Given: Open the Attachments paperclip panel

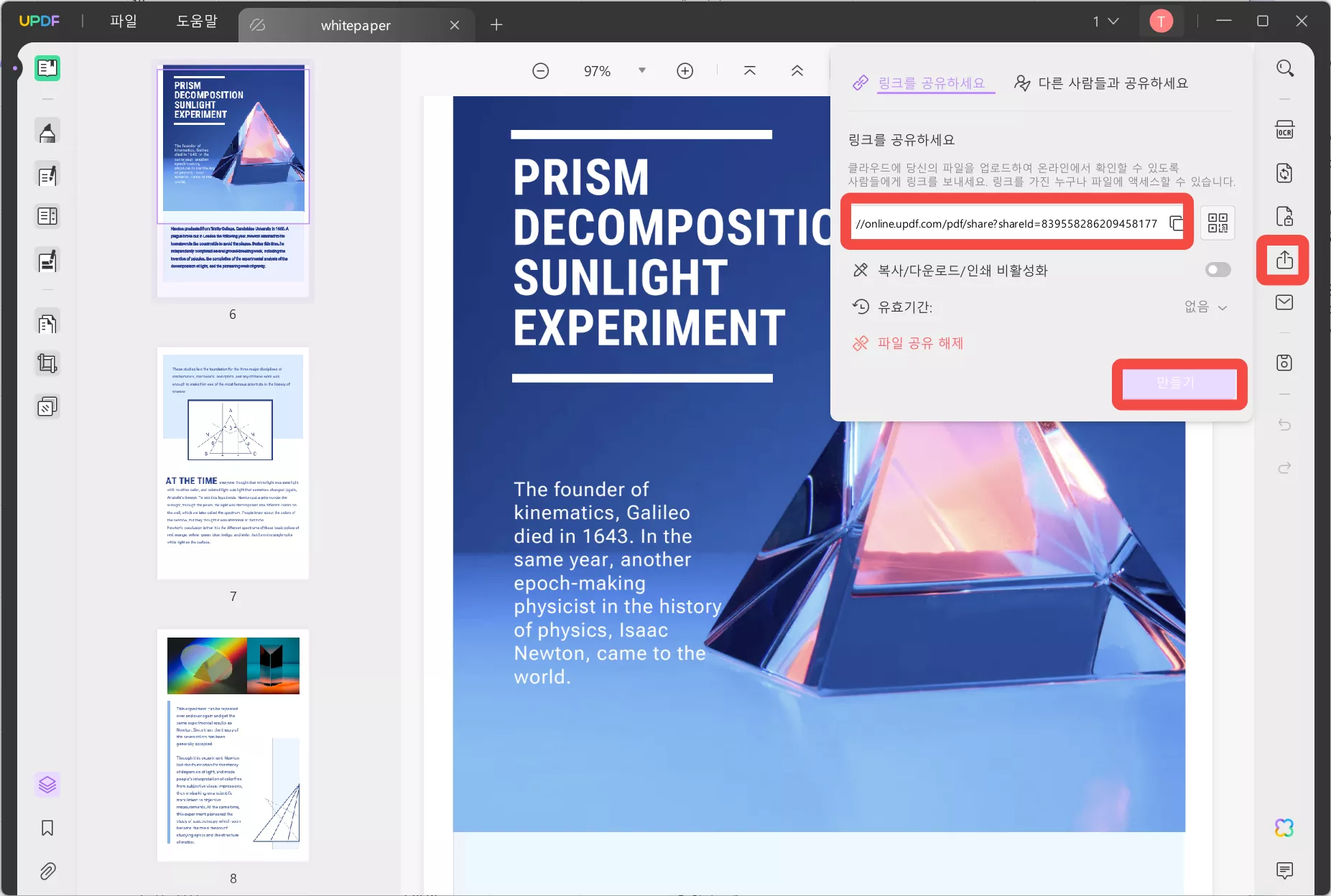Looking at the screenshot, I should [x=47, y=872].
